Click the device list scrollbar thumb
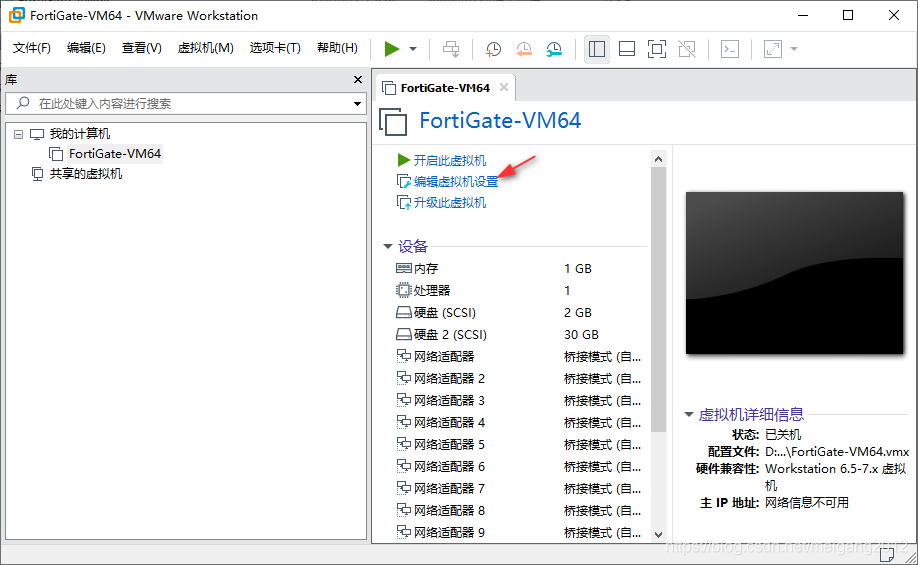918x565 pixels. click(x=658, y=299)
